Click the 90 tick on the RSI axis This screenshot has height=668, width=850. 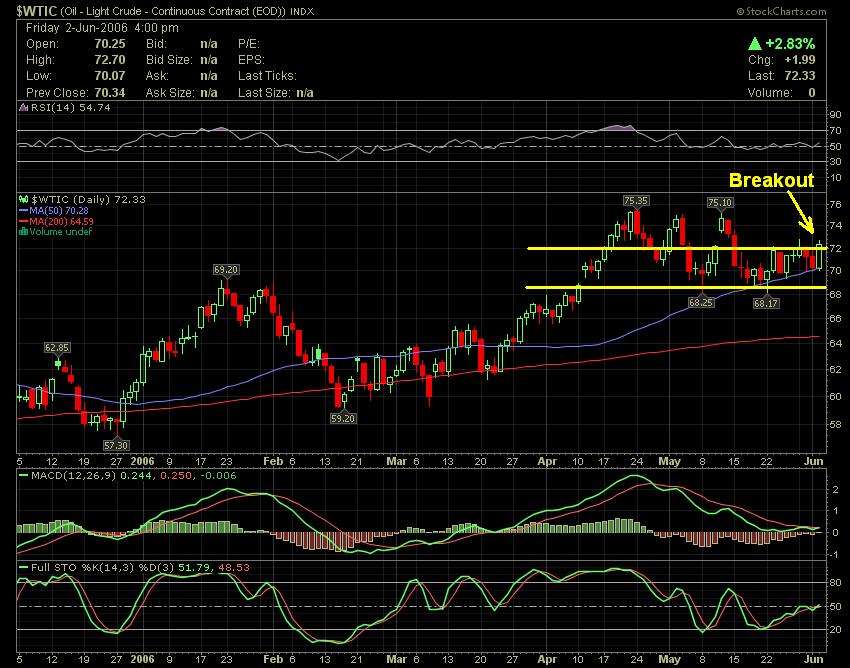[x=835, y=114]
